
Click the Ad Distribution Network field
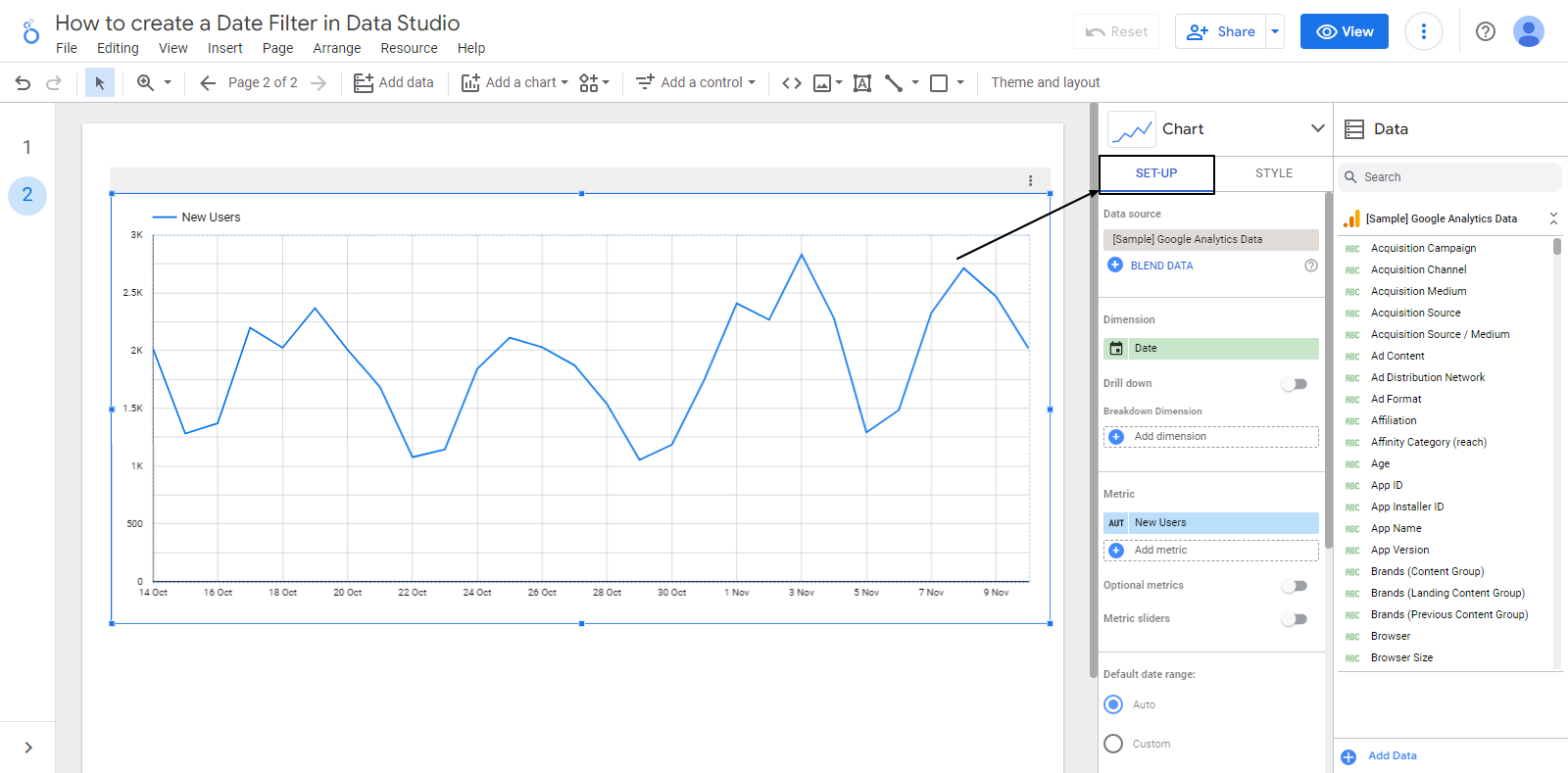(1428, 378)
